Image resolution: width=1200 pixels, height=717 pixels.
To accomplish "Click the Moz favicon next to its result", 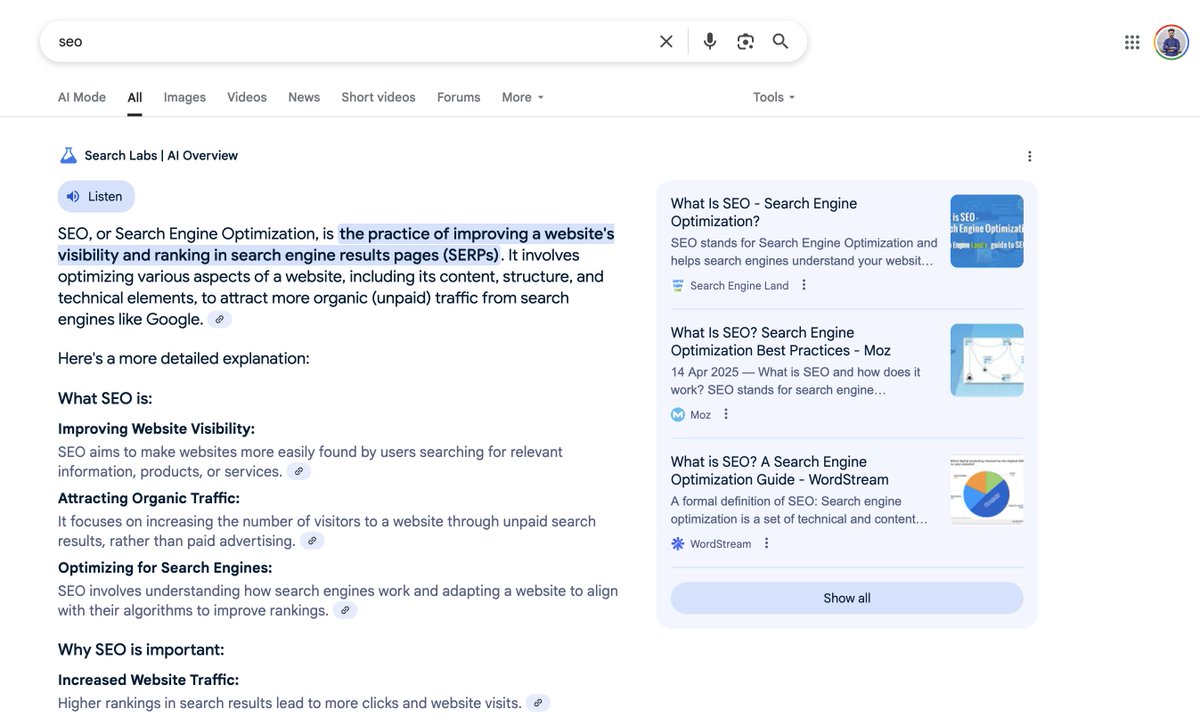I will (676, 413).
